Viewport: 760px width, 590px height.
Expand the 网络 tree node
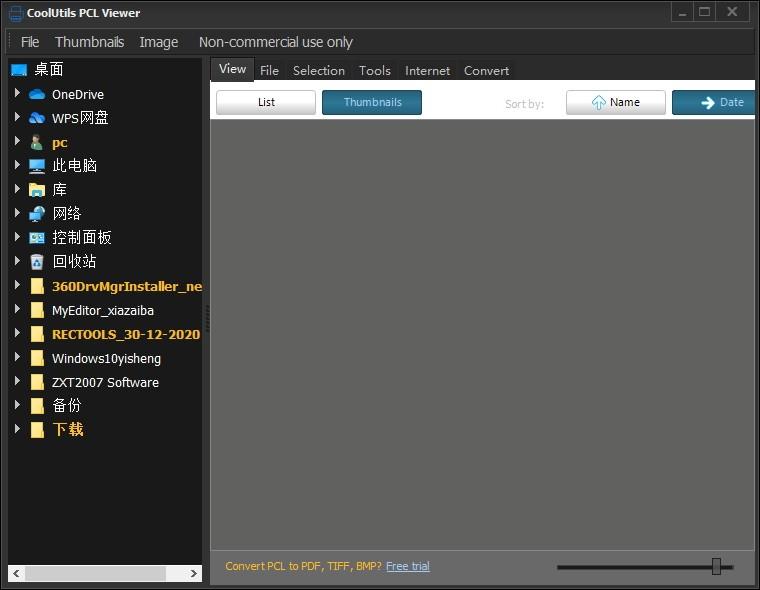pos(17,212)
